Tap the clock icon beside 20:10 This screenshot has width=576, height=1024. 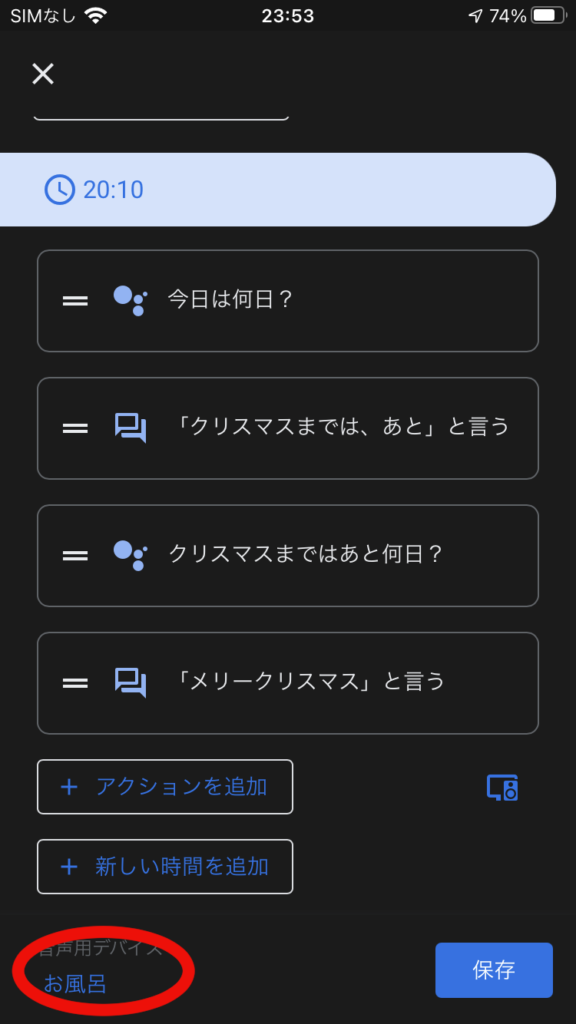click(59, 190)
